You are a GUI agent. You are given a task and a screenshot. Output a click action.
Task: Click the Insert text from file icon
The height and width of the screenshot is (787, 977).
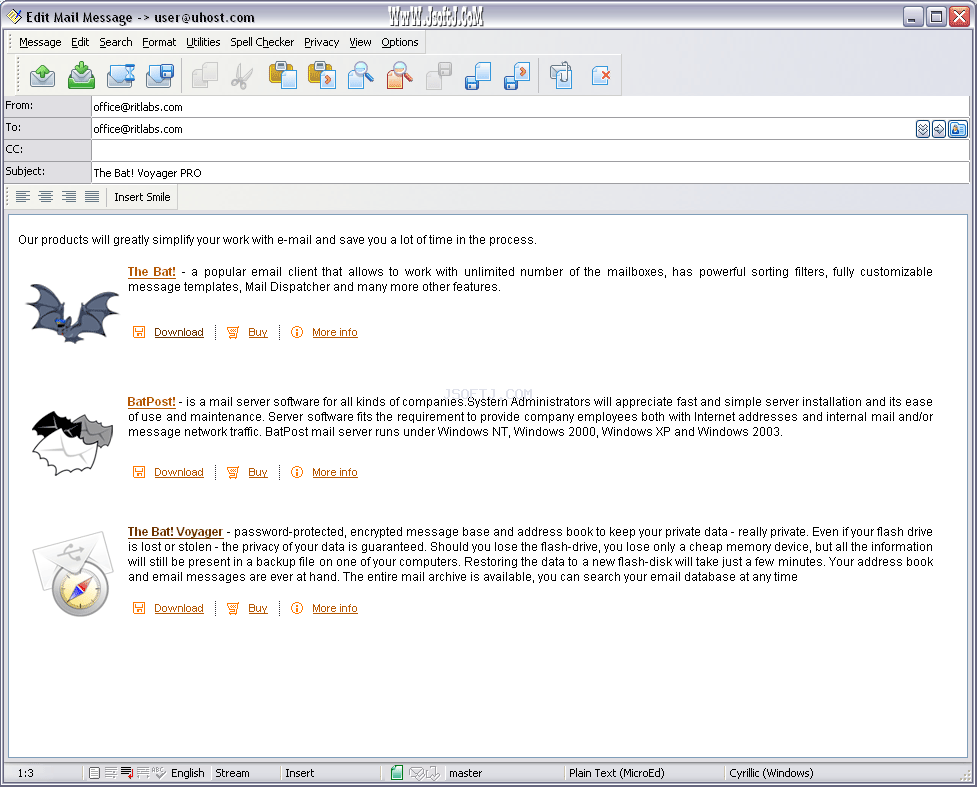[x=517, y=76]
